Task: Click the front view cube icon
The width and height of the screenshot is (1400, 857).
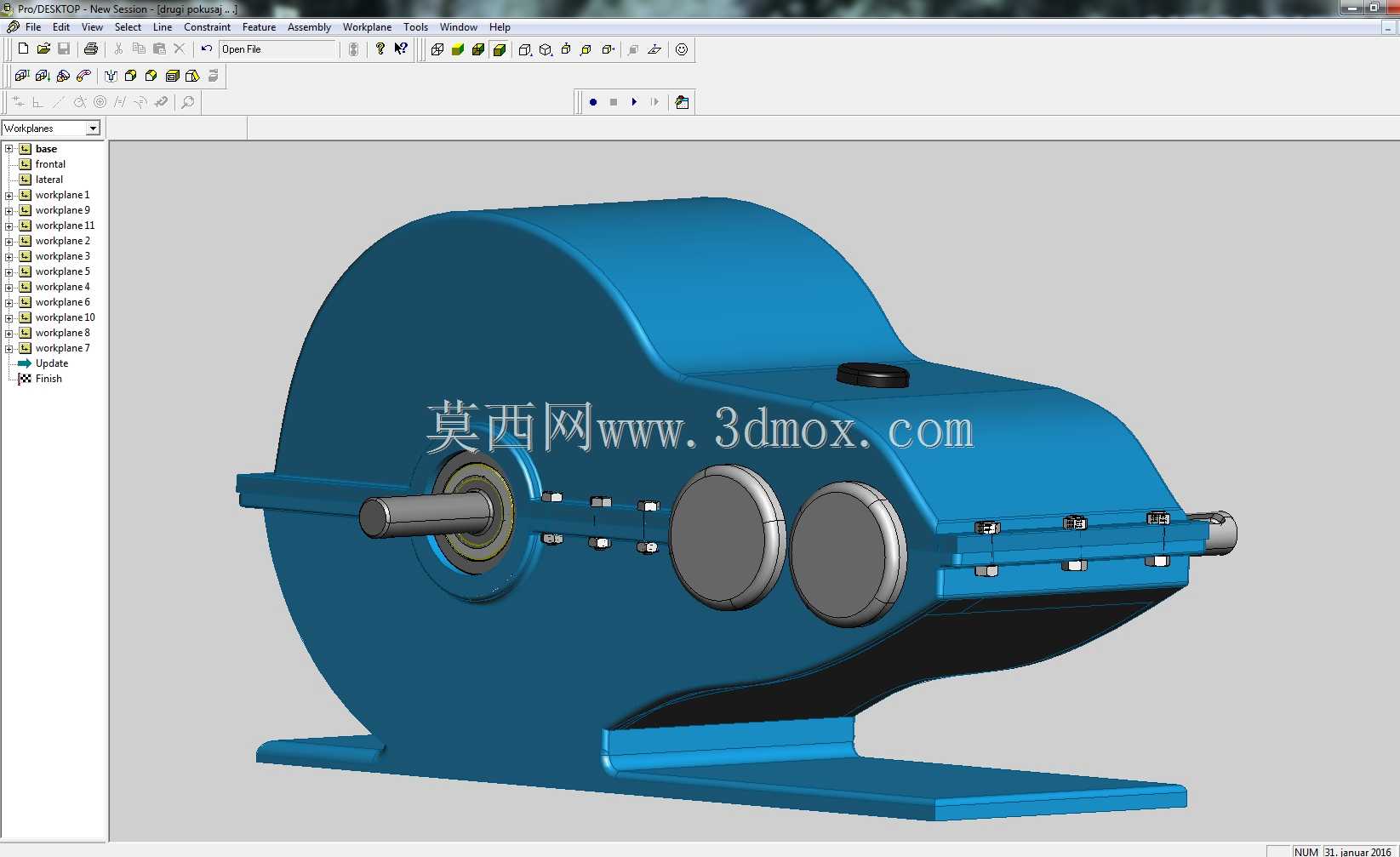Action: click(586, 49)
